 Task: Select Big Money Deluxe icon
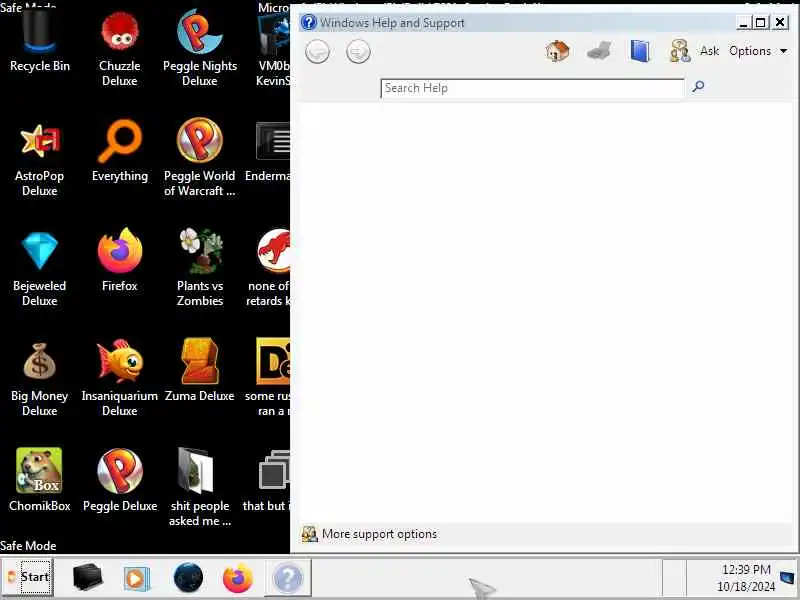point(39,379)
